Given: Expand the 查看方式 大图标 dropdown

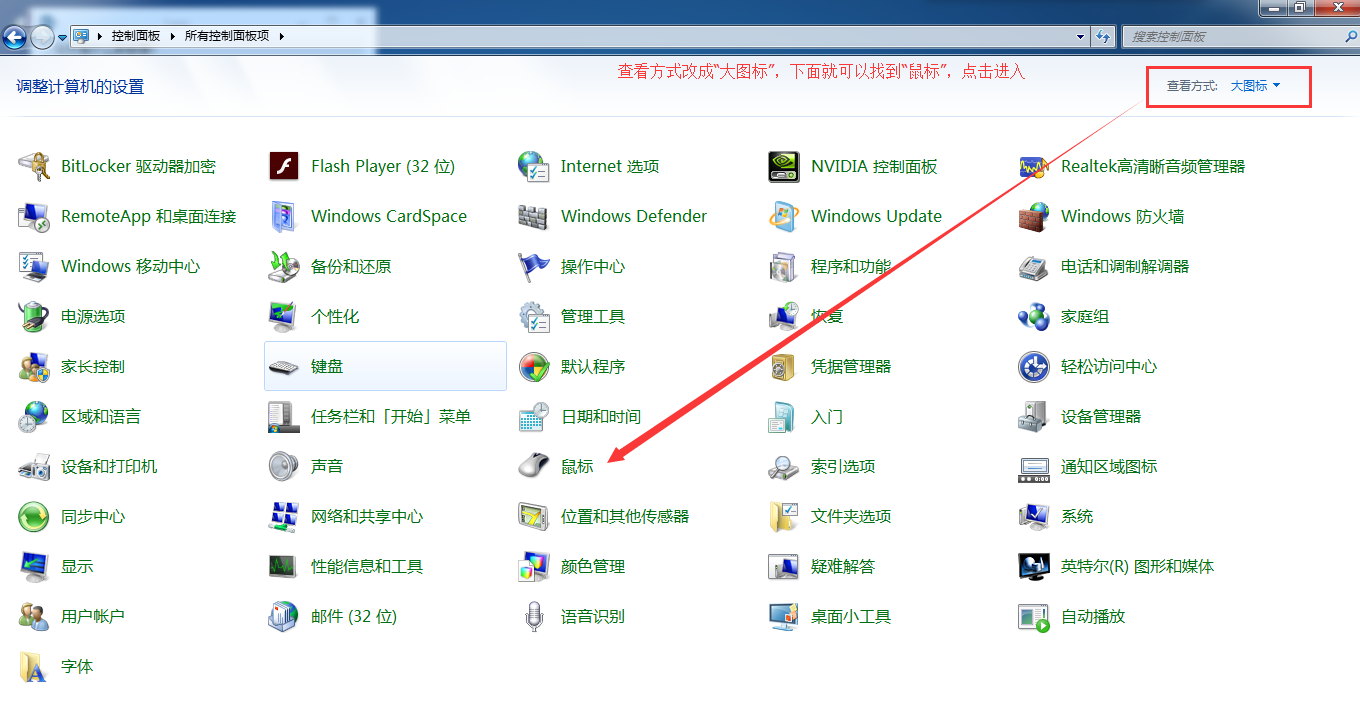Looking at the screenshot, I should pyautogui.click(x=1255, y=86).
